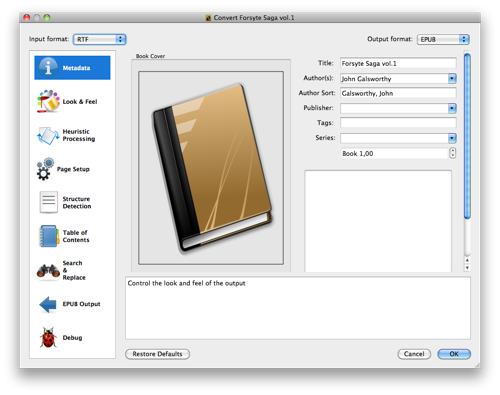Click the 'Input format:' label

pos(49,39)
